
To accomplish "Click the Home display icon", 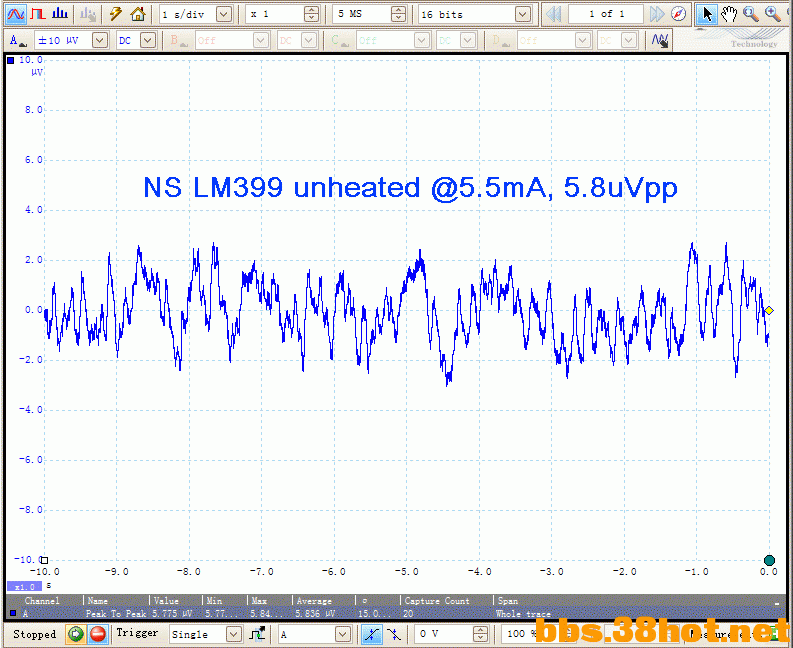I will [x=138, y=14].
